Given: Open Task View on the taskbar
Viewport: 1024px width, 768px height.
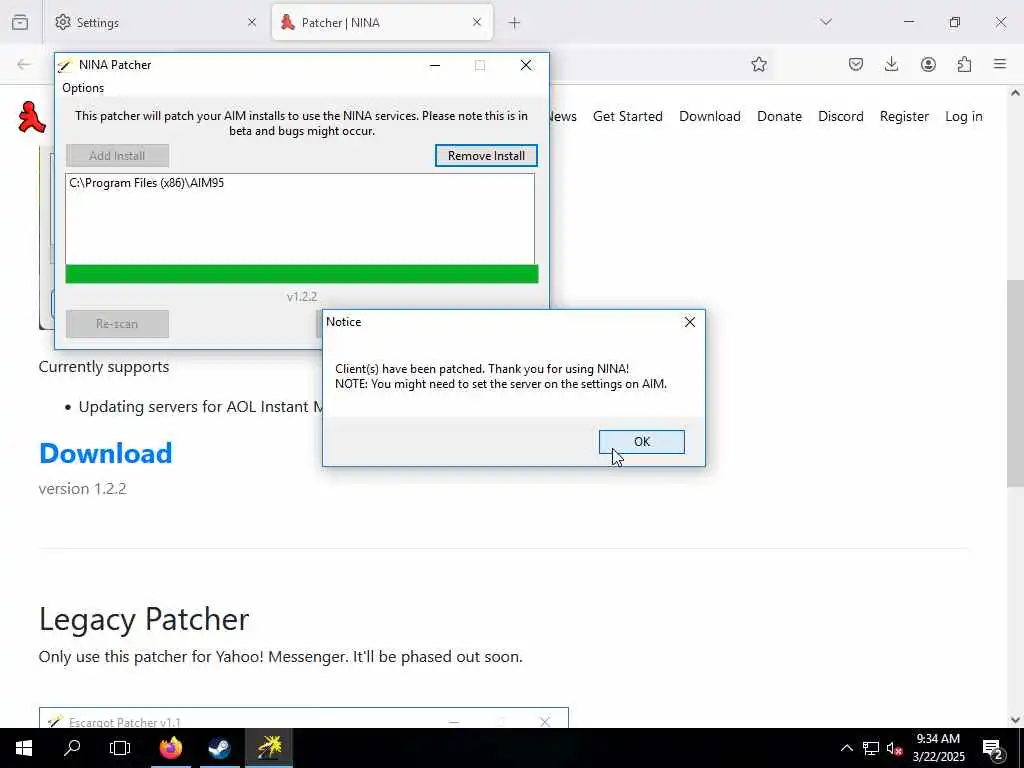Looking at the screenshot, I should coord(120,748).
